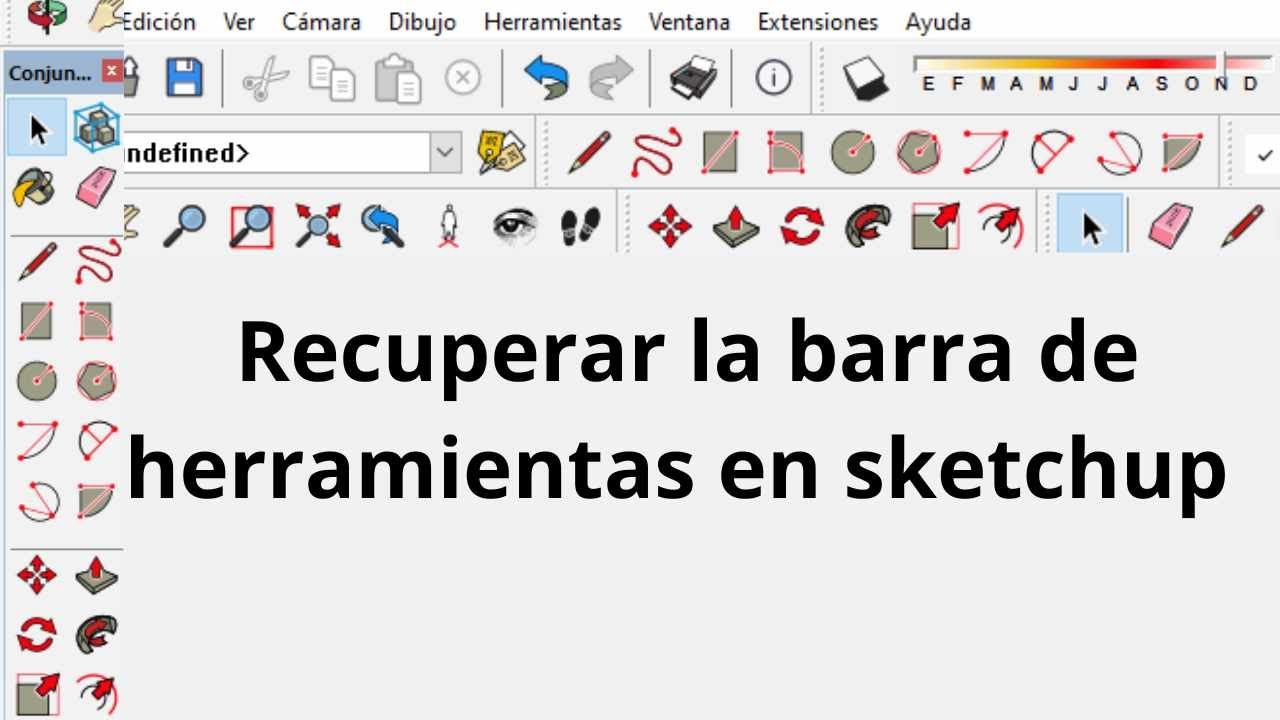Click the Zoom Extents icon
Screen dimensions: 1280x720
(x=318, y=226)
